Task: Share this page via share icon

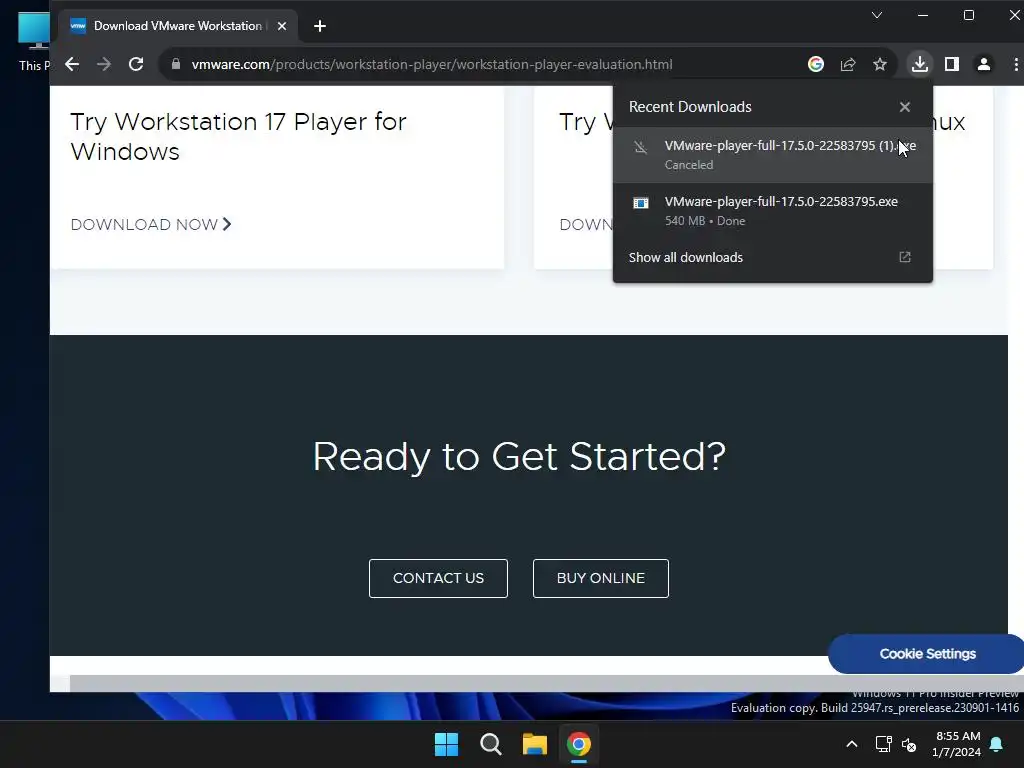Action: pos(848,64)
